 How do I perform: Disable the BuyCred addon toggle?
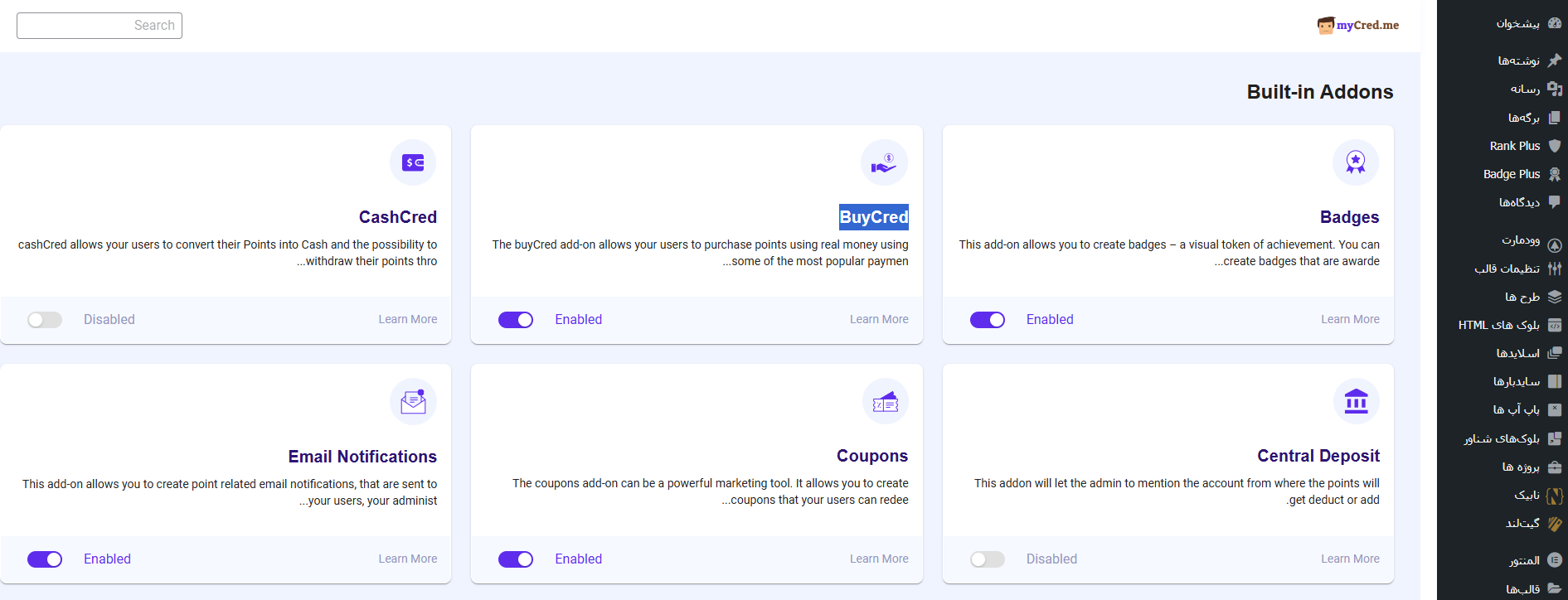516,320
